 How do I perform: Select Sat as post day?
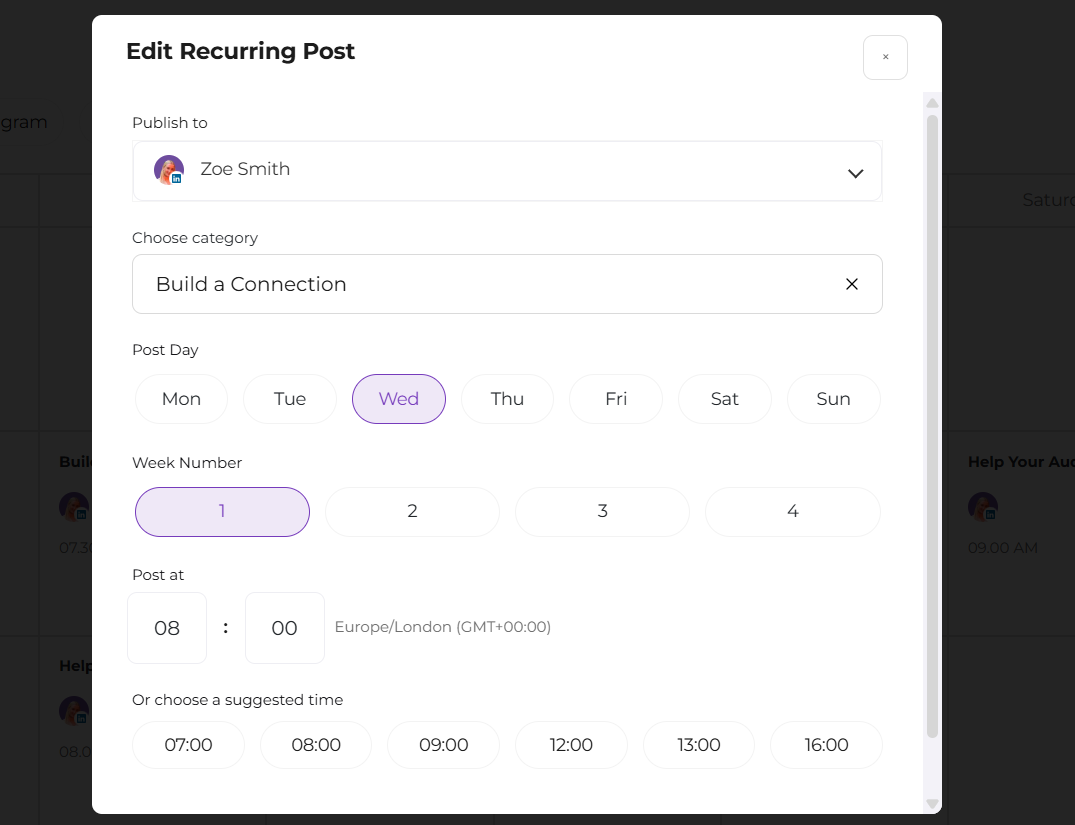(725, 399)
